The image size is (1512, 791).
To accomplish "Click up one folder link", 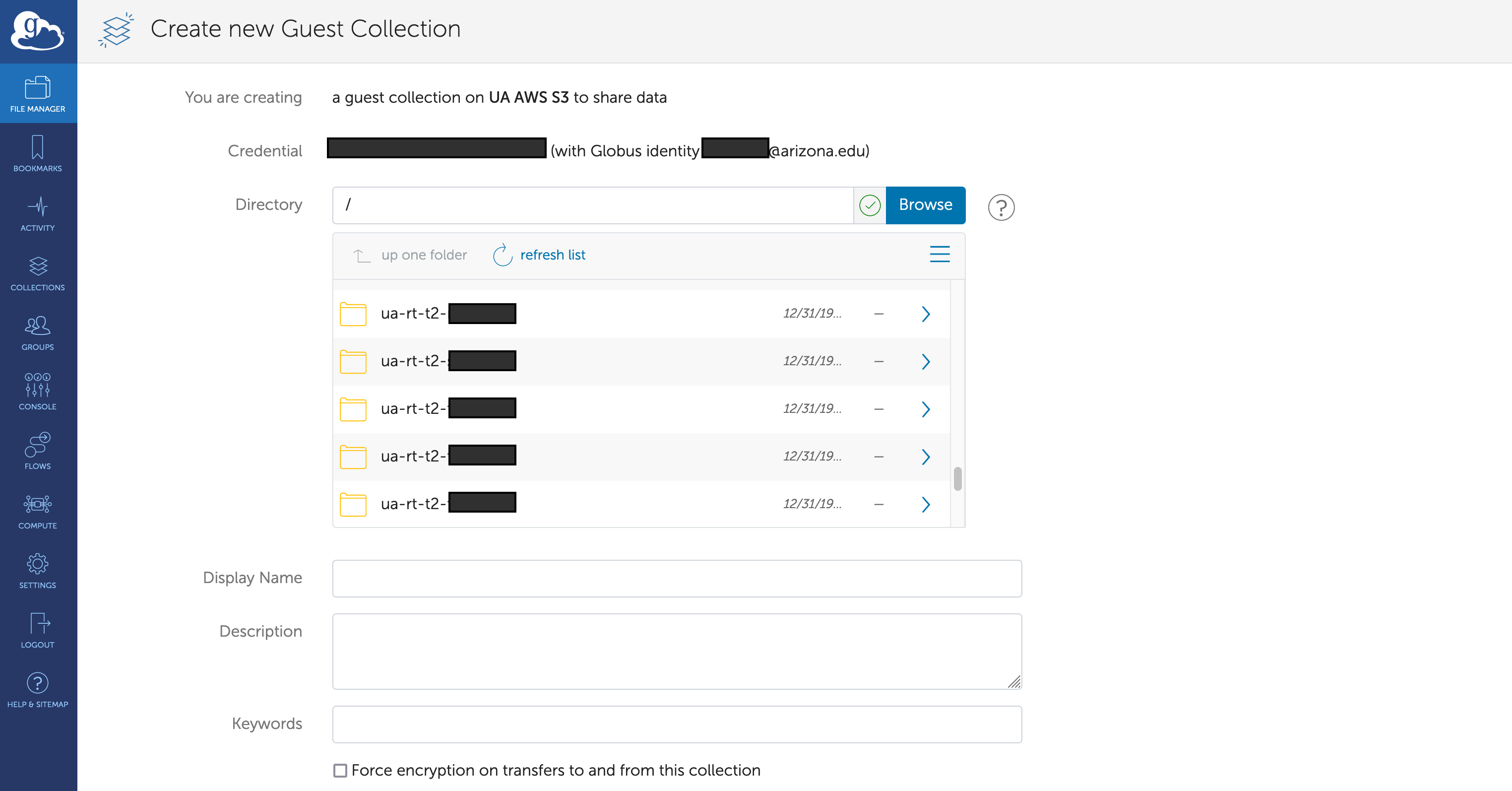I will pyautogui.click(x=424, y=255).
